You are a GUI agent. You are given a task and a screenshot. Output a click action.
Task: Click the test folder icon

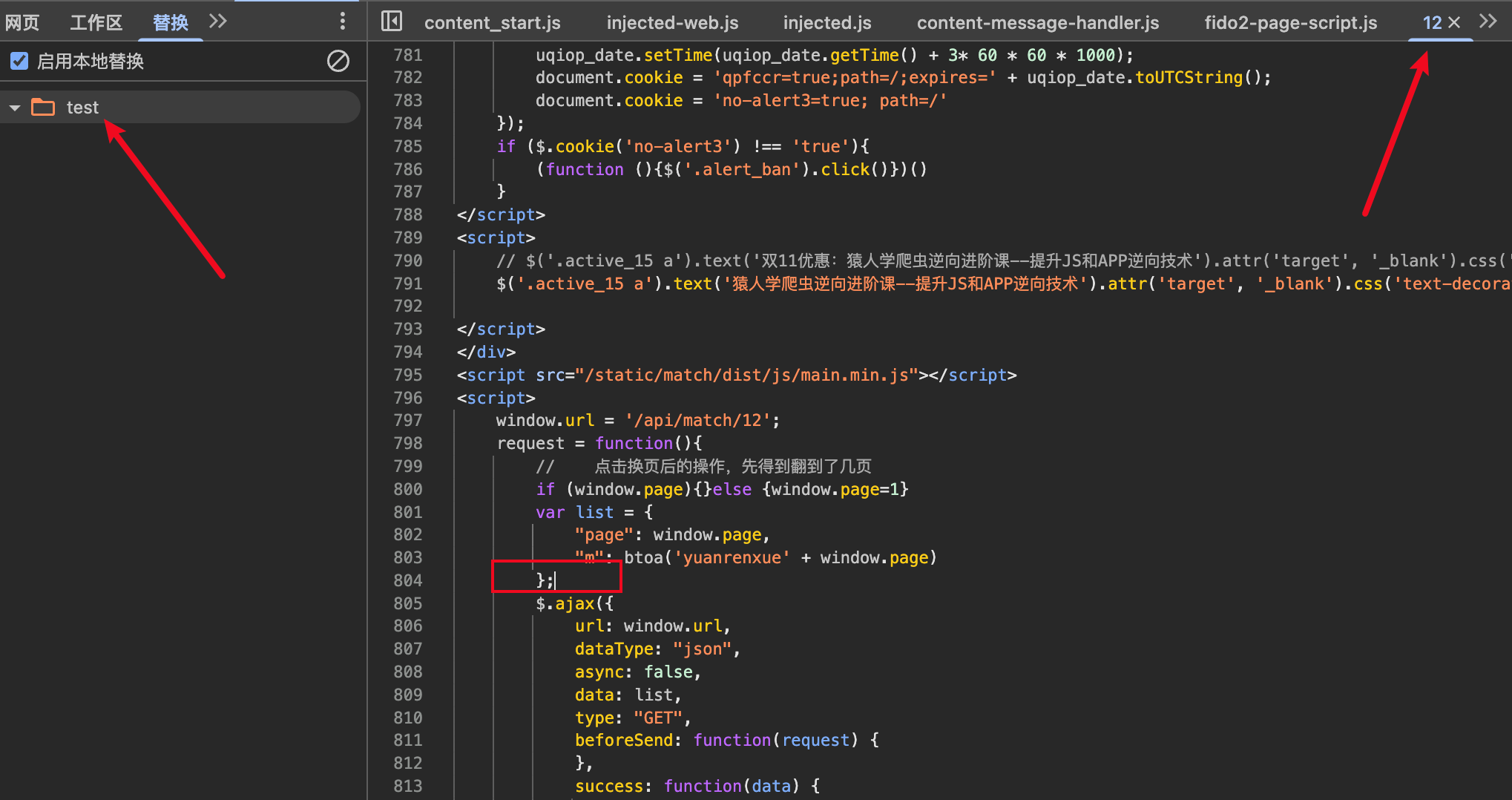point(43,108)
